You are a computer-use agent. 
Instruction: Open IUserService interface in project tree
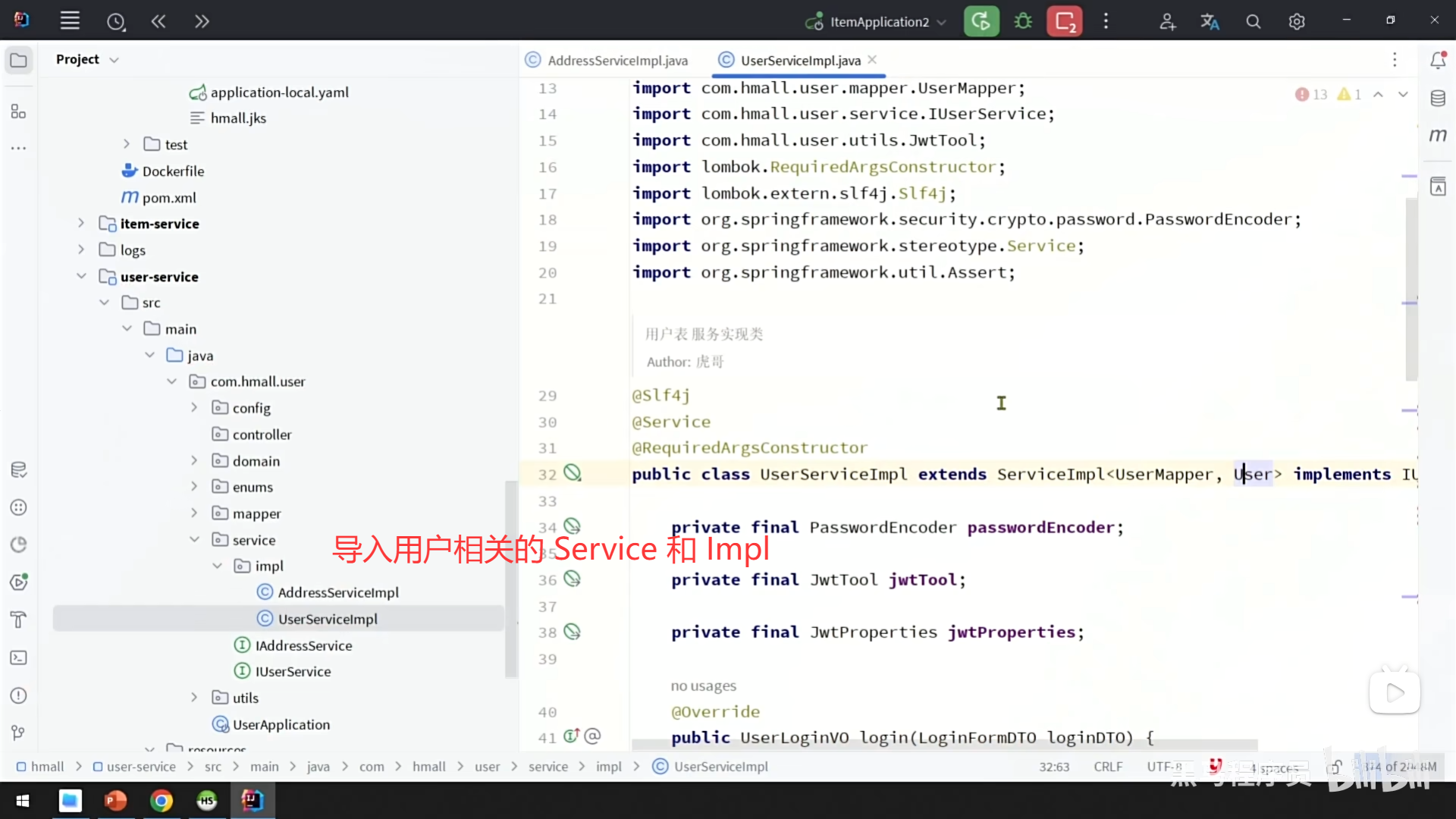(293, 672)
